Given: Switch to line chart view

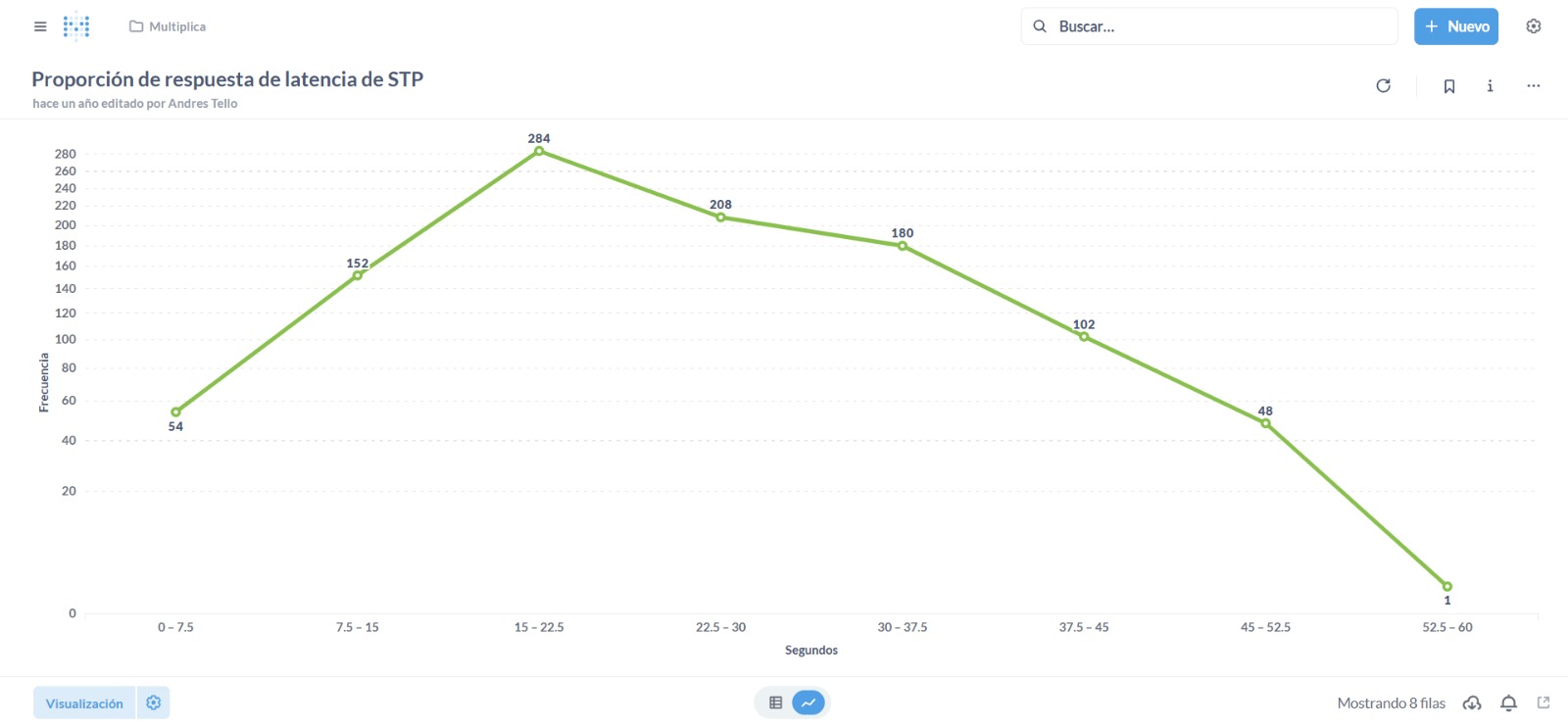Looking at the screenshot, I should pyautogui.click(x=808, y=703).
